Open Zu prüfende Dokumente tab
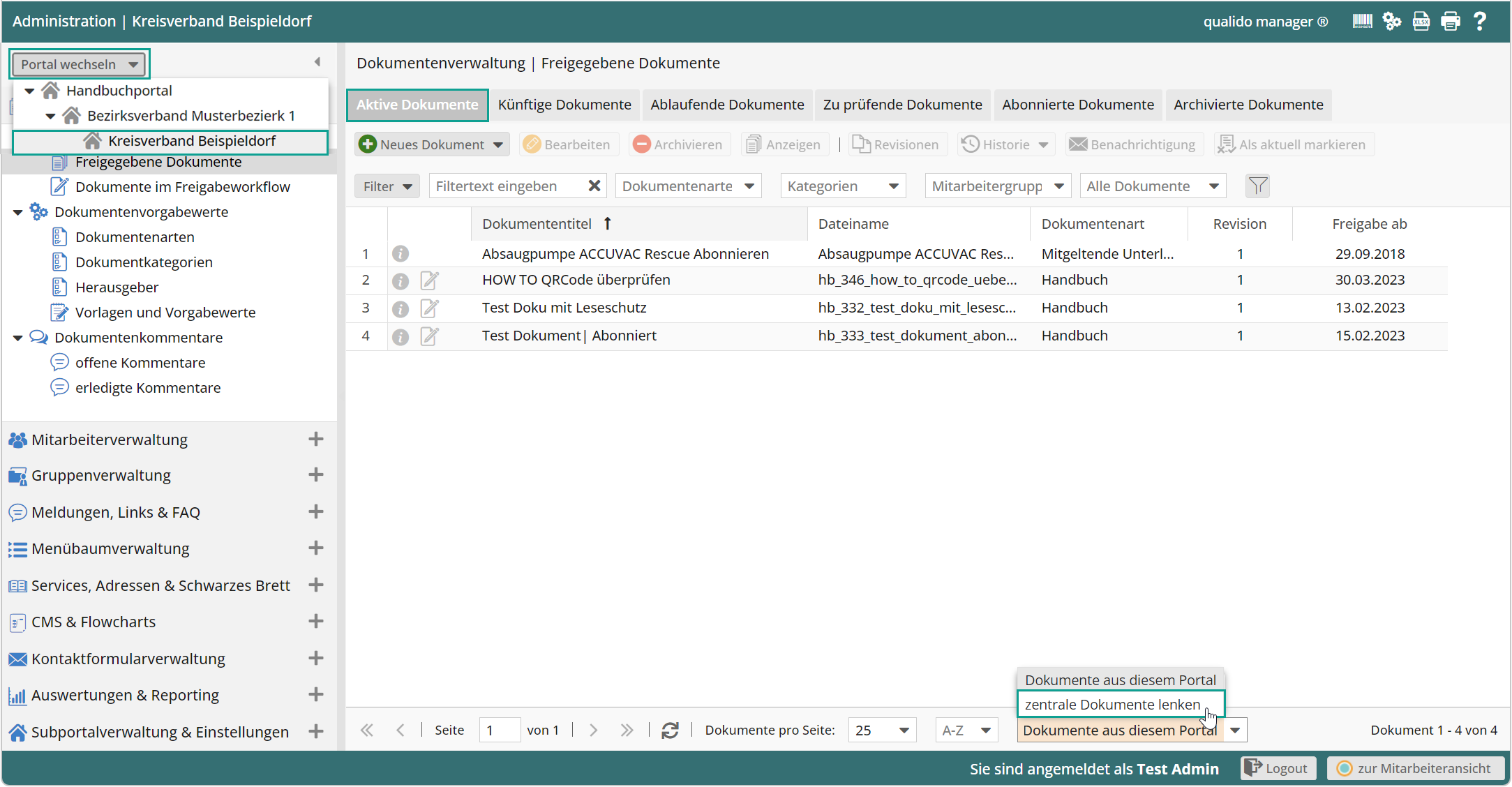Screen dimensions: 1512x787 [x=903, y=105]
